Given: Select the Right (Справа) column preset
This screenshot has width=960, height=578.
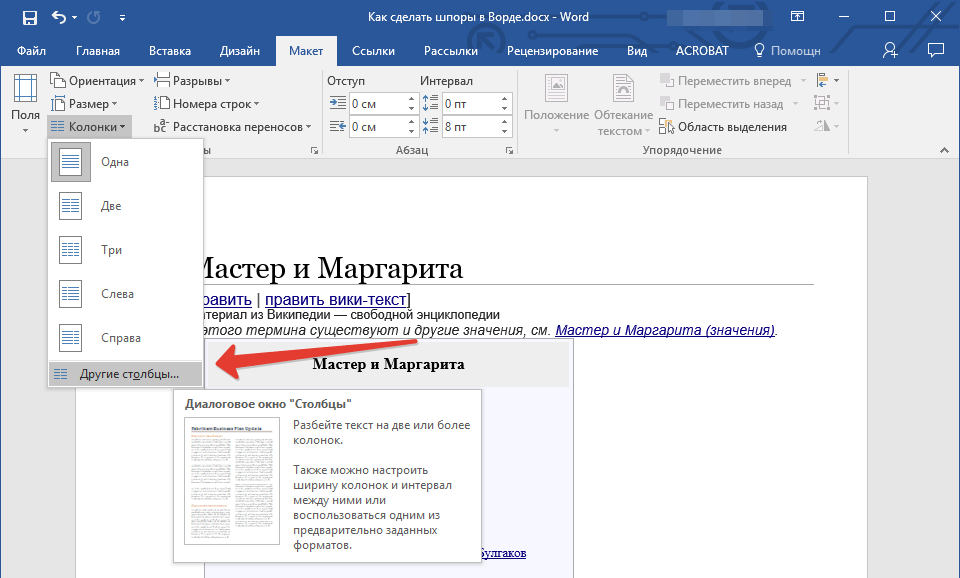Looking at the screenshot, I should [x=120, y=338].
